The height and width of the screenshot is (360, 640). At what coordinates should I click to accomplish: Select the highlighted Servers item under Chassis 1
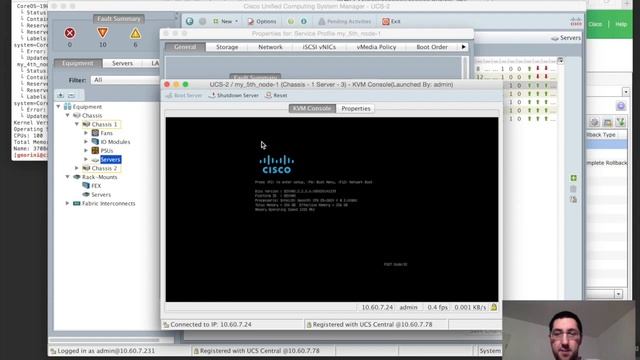[x=110, y=160]
